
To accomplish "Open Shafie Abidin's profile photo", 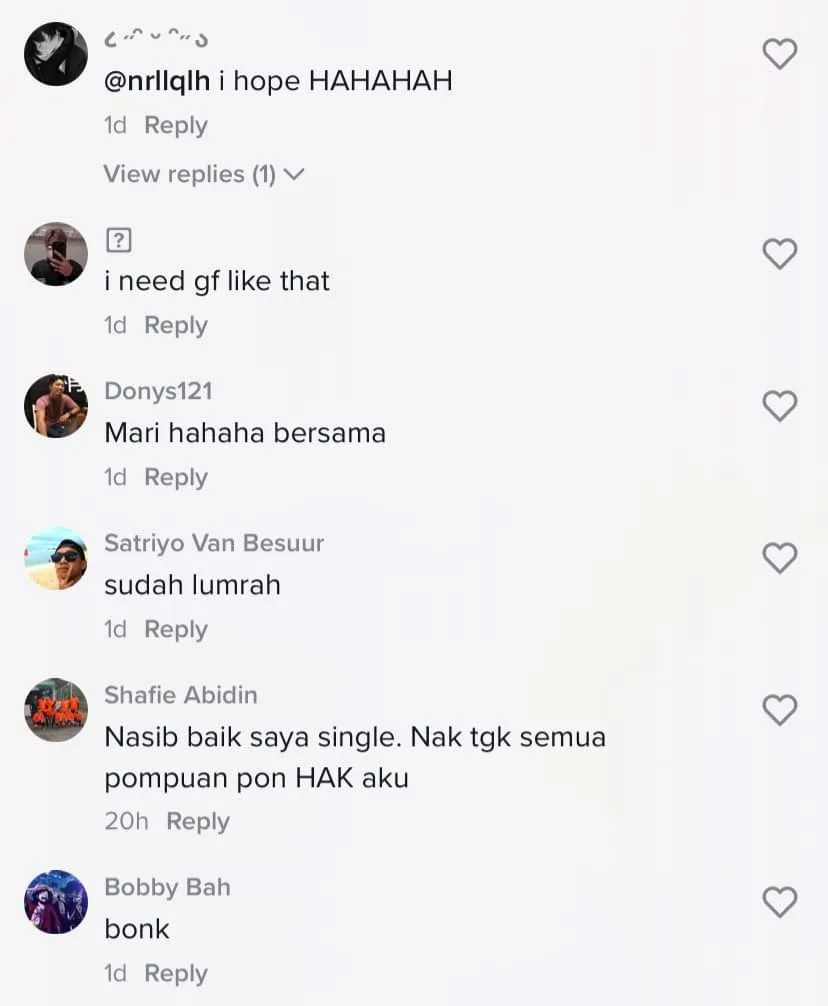I will 56,710.
